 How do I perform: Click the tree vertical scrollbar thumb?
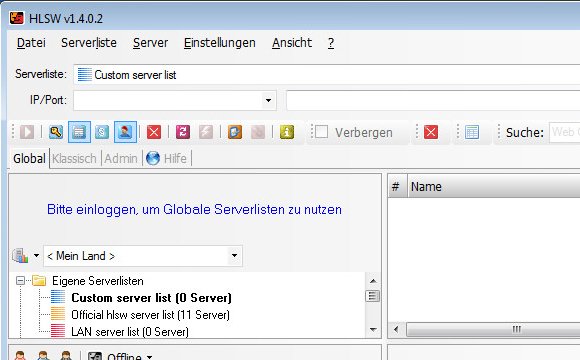[x=373, y=296]
